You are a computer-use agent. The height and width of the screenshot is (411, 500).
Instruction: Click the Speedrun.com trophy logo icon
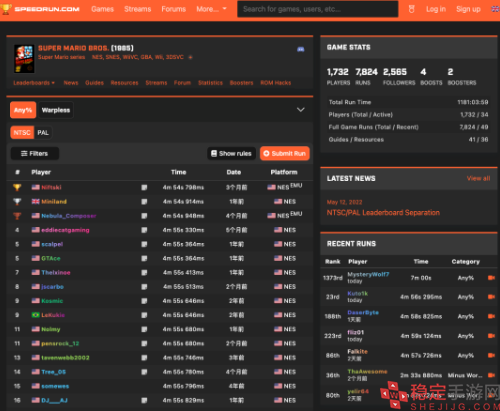click(6, 9)
